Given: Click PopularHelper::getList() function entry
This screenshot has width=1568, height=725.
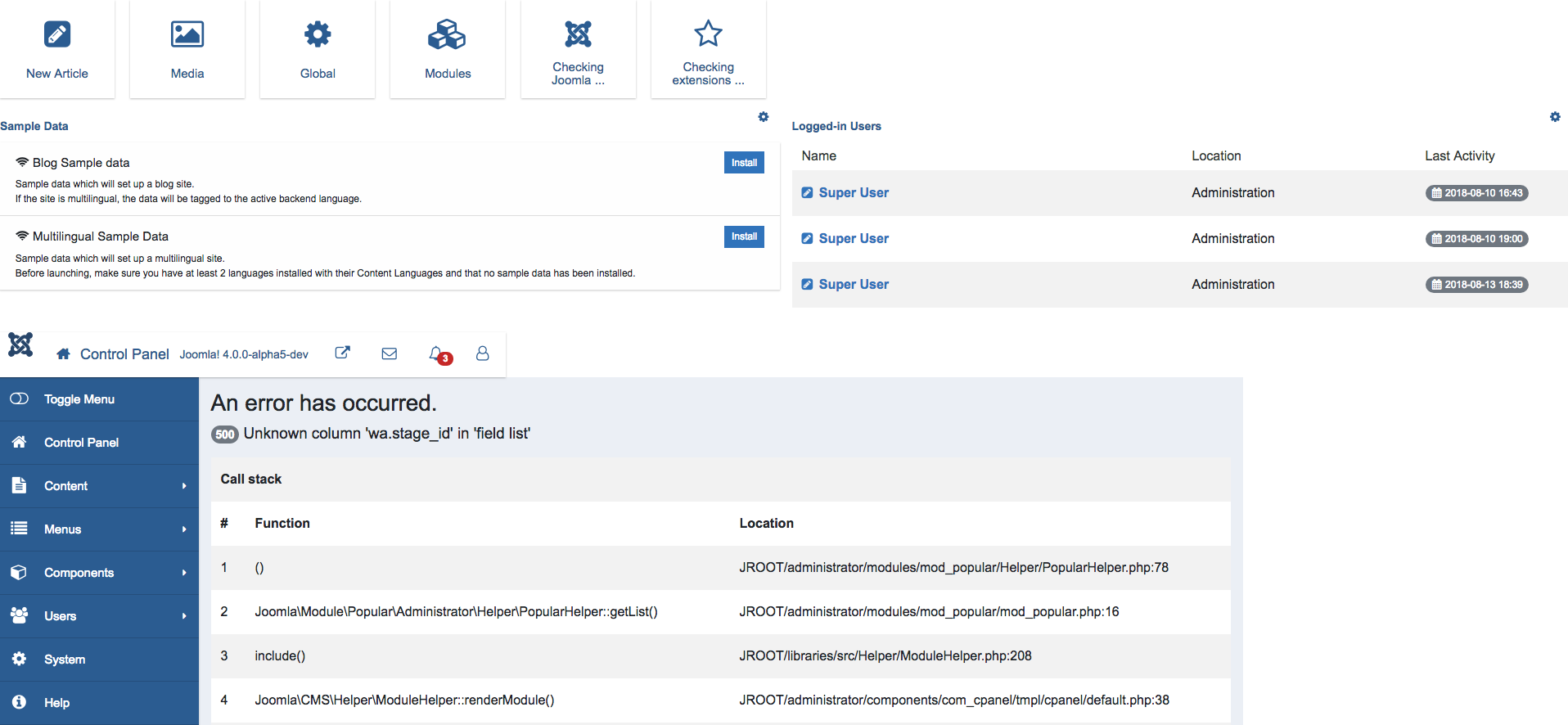Looking at the screenshot, I should [x=456, y=612].
